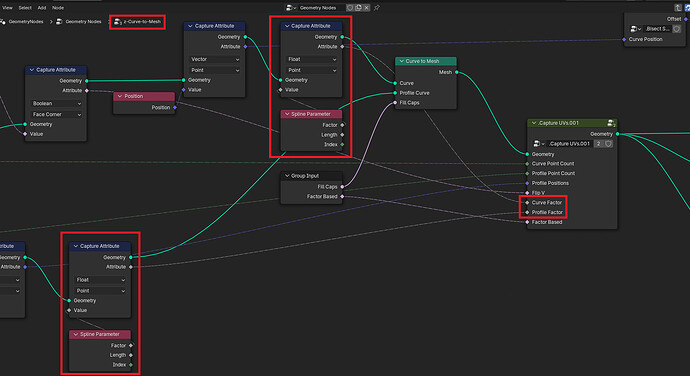Click Index output socket of upper Spline Parameter
Viewport: 690px width, 376px height.
[x=342, y=144]
